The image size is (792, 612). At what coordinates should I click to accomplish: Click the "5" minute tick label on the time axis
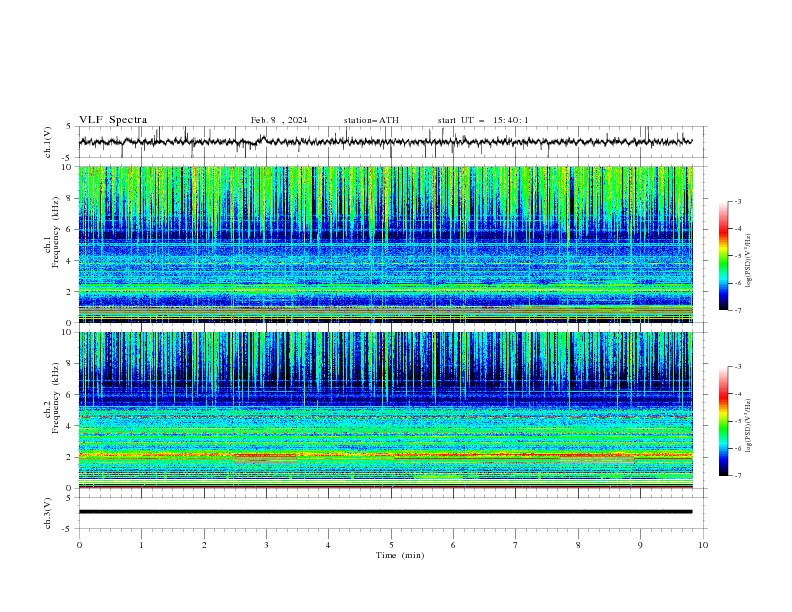pyautogui.click(x=391, y=545)
